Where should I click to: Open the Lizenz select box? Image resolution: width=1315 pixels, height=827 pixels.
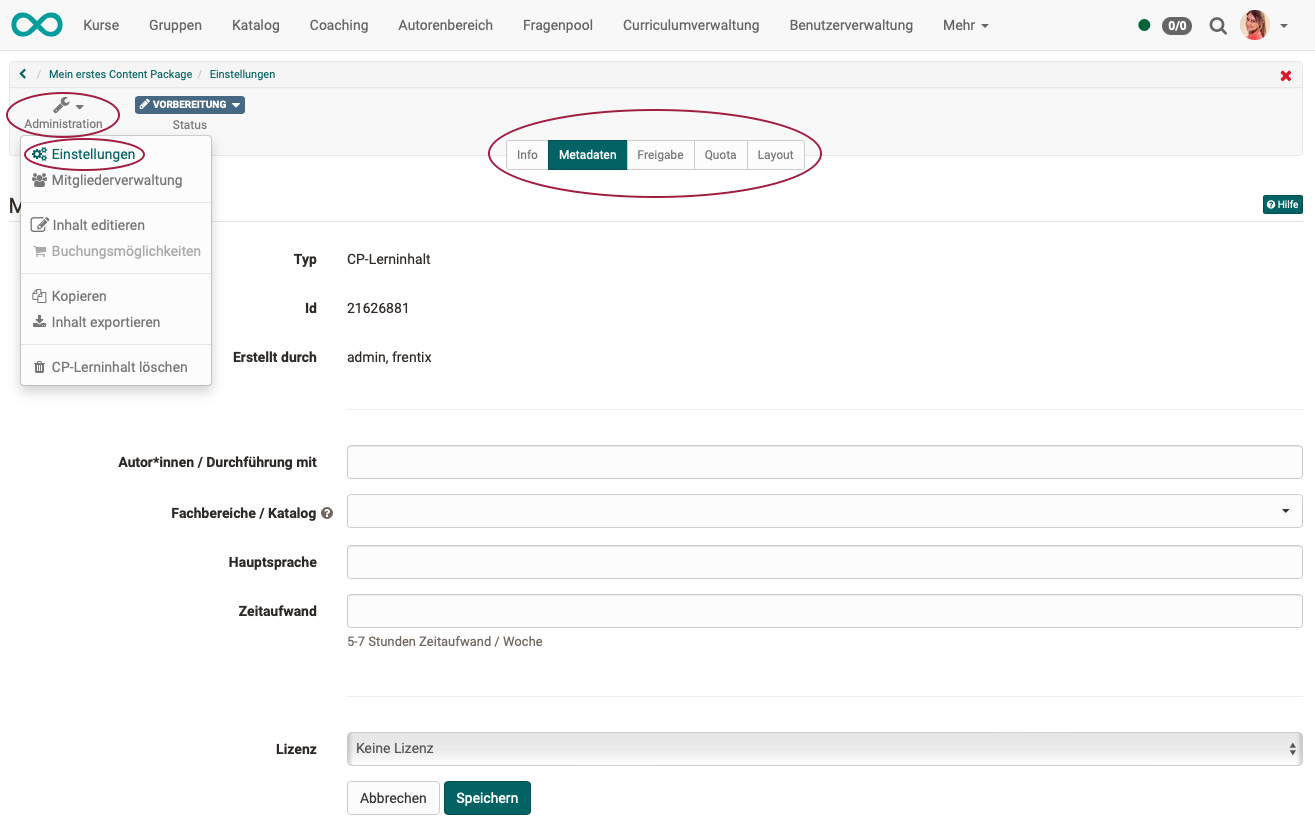coord(824,748)
